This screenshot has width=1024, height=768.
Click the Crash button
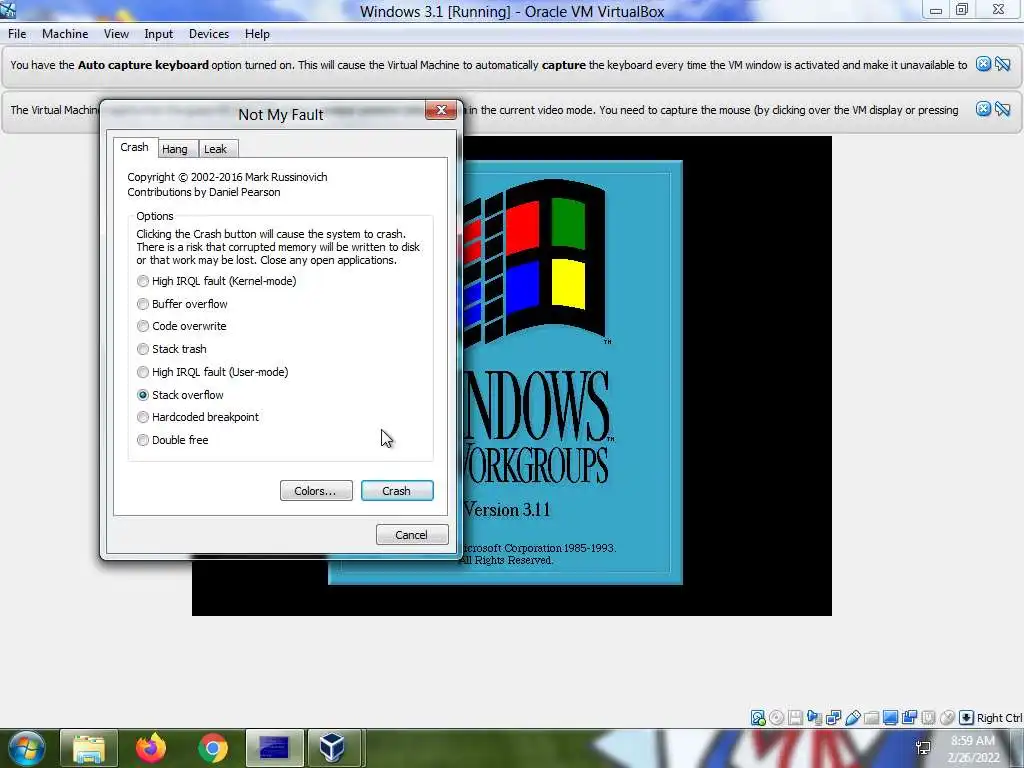coord(396,490)
